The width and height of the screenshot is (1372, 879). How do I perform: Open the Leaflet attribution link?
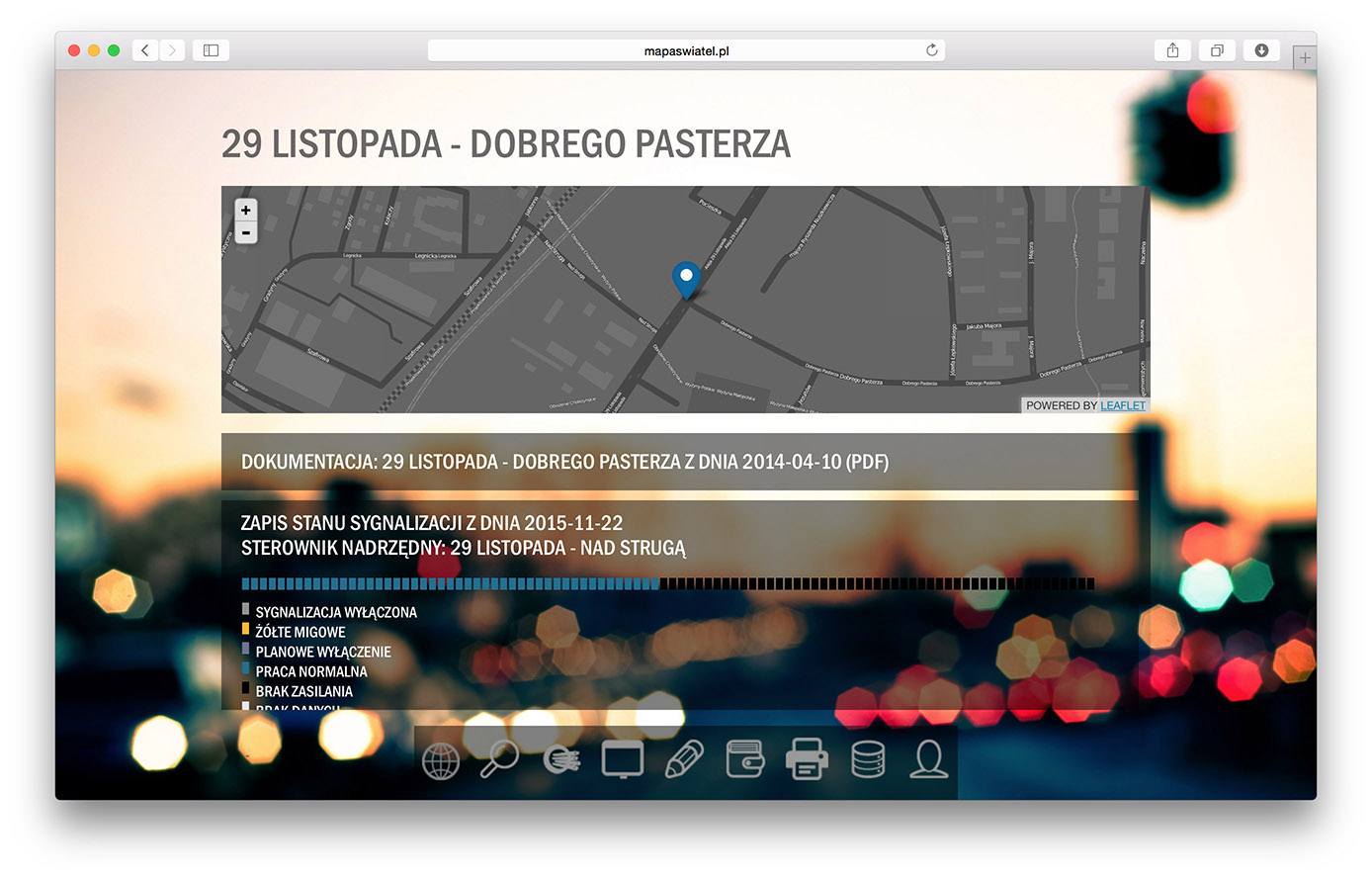(x=1123, y=405)
